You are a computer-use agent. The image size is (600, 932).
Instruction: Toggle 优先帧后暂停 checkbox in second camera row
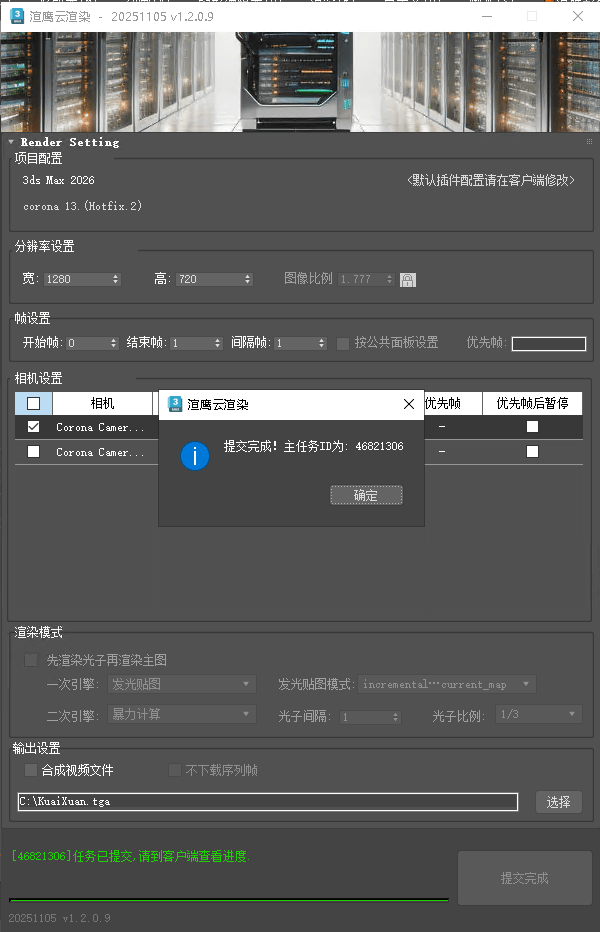pos(532,452)
